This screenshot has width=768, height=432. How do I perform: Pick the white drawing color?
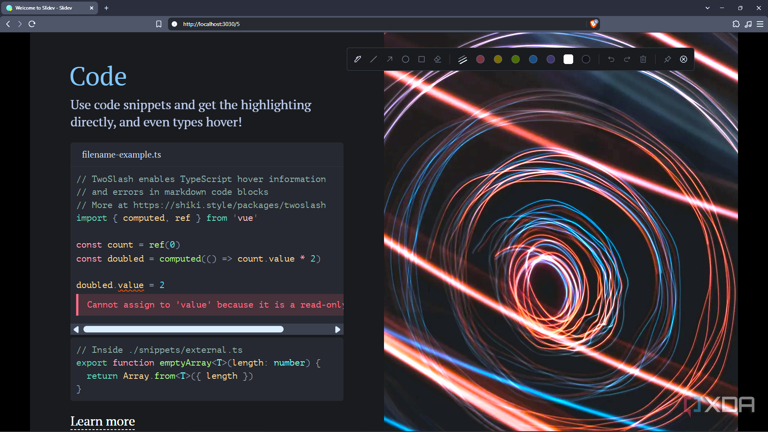click(568, 59)
